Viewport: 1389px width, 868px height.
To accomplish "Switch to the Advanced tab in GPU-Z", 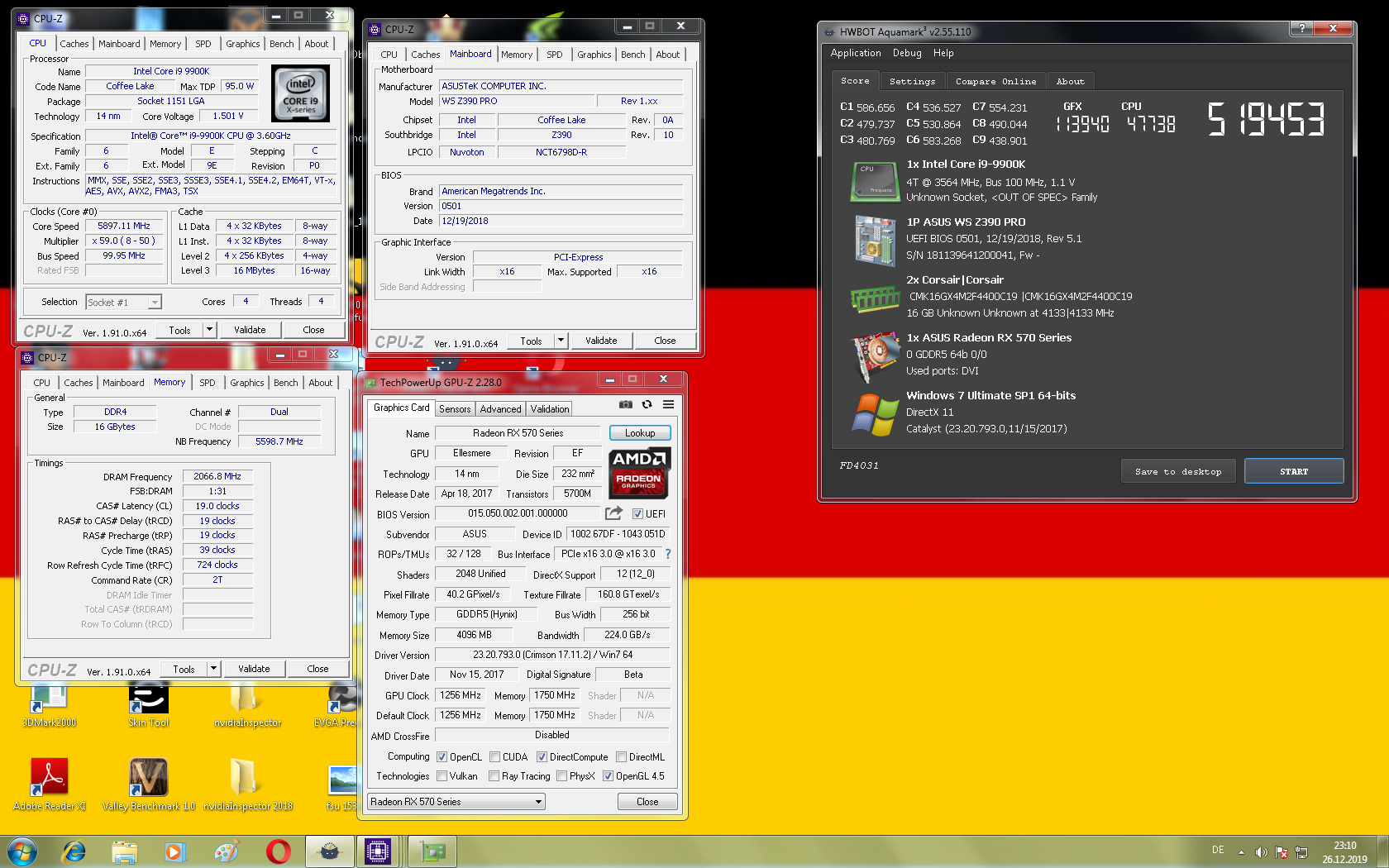I will tap(501, 409).
